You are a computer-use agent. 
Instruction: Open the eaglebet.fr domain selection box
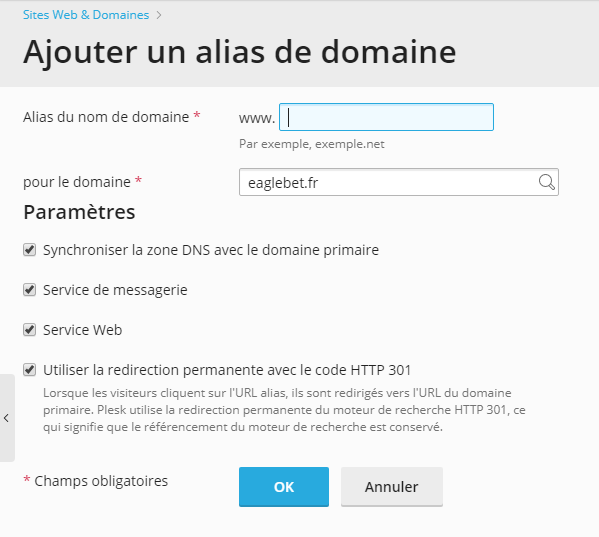(399, 182)
